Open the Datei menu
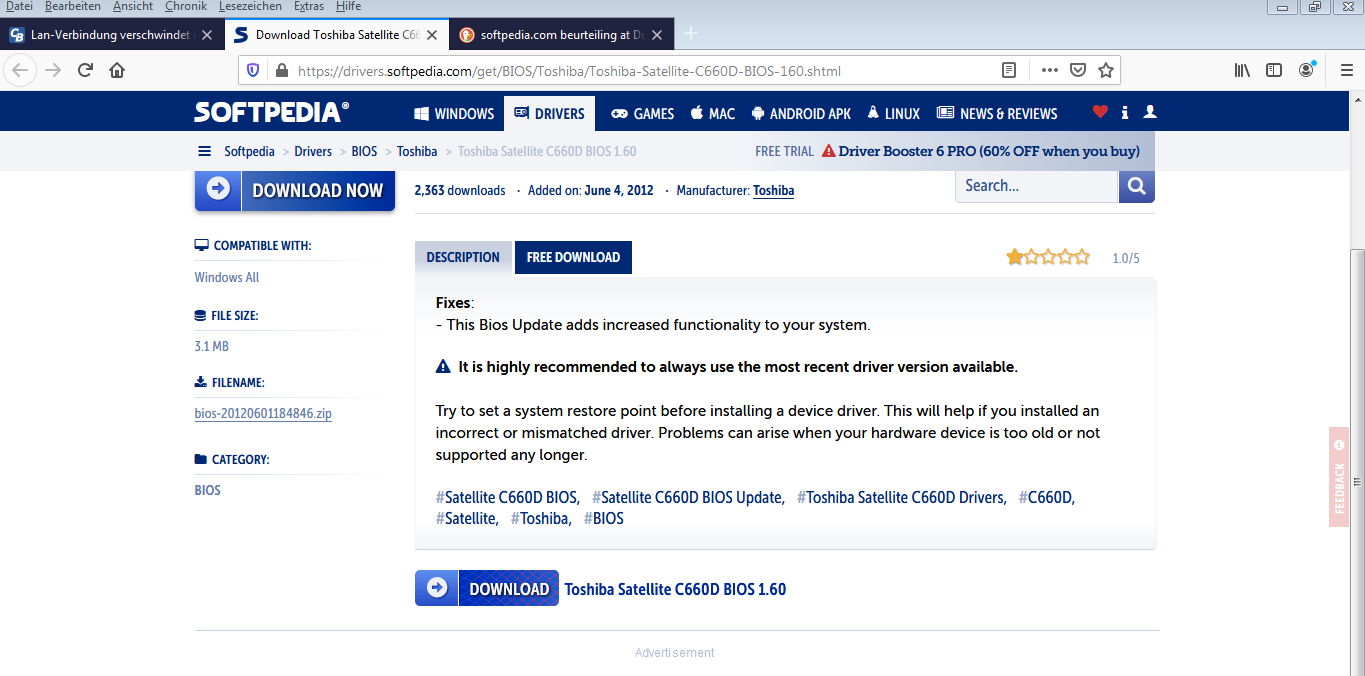The height and width of the screenshot is (676, 1365). tap(19, 7)
